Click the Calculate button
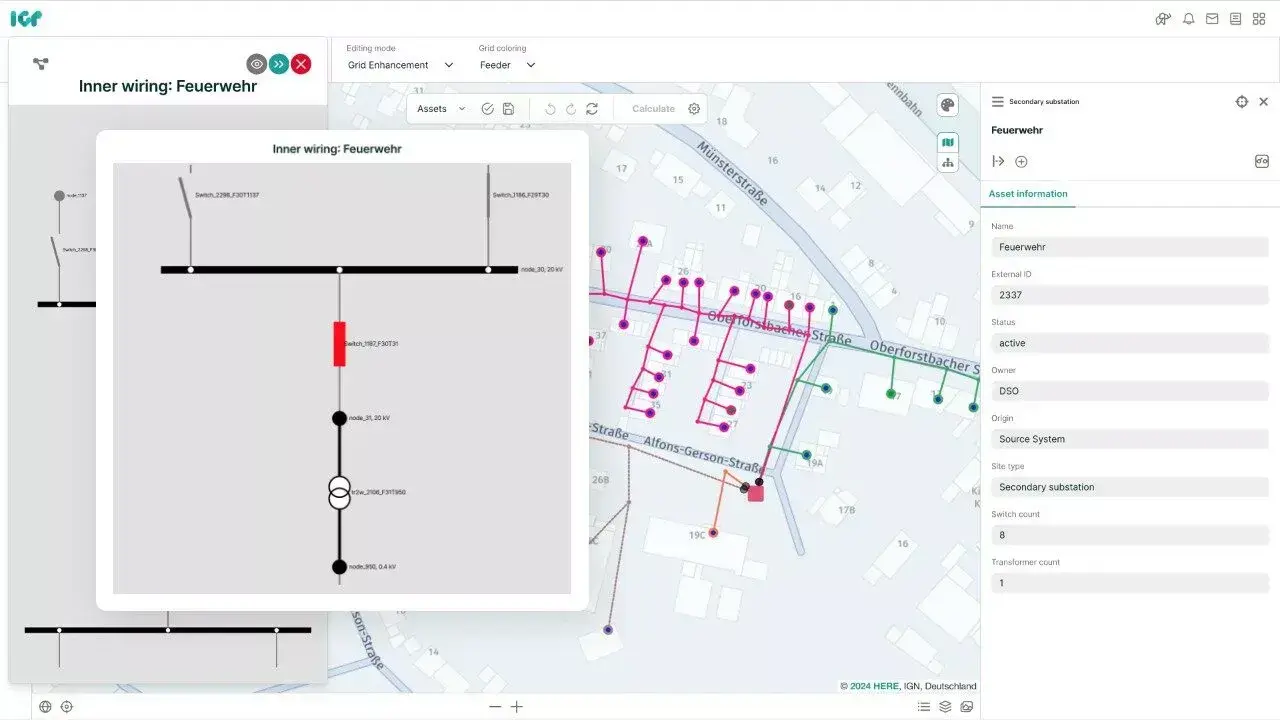The height and width of the screenshot is (720, 1280). 653,109
